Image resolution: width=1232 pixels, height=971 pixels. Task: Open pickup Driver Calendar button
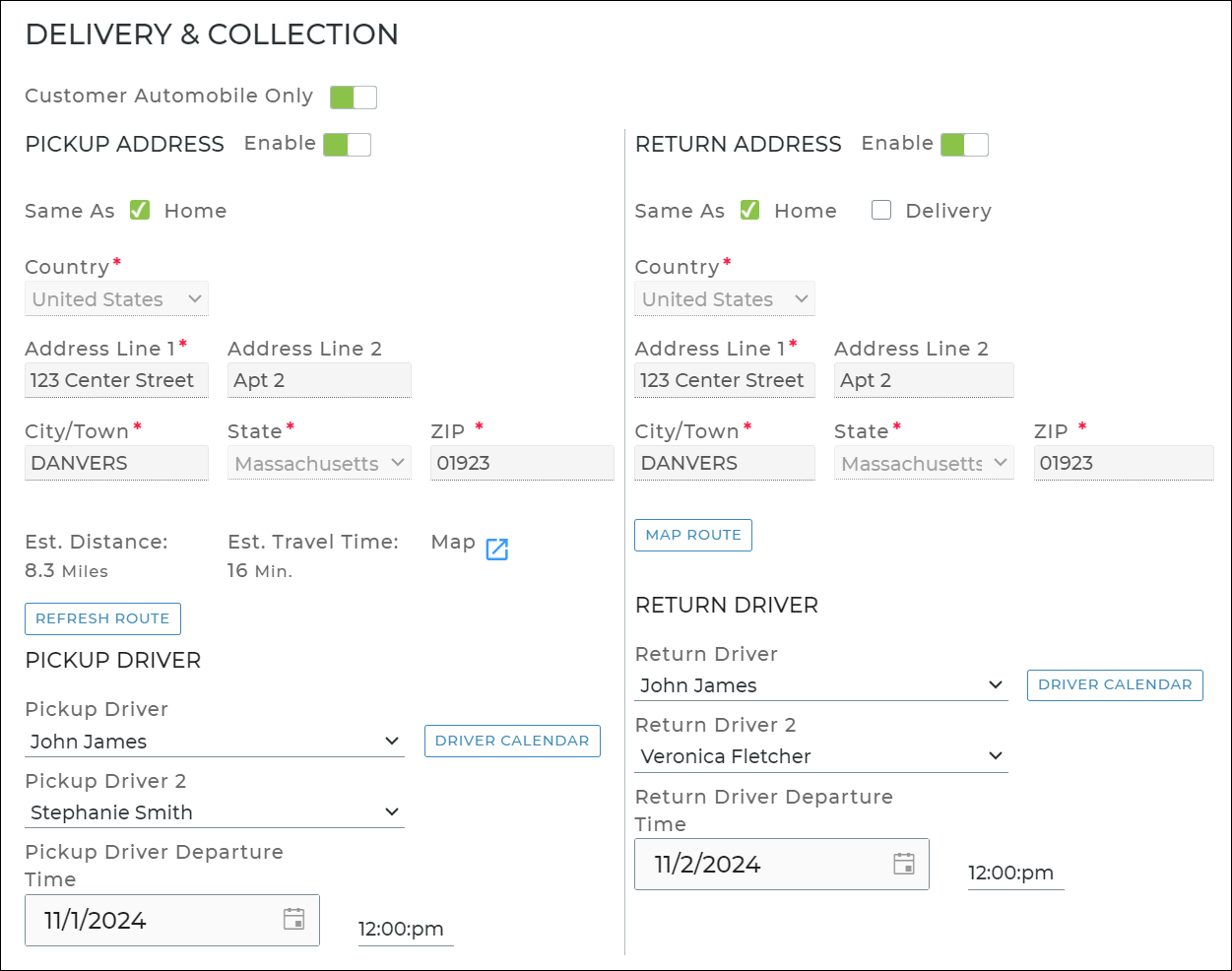[512, 741]
